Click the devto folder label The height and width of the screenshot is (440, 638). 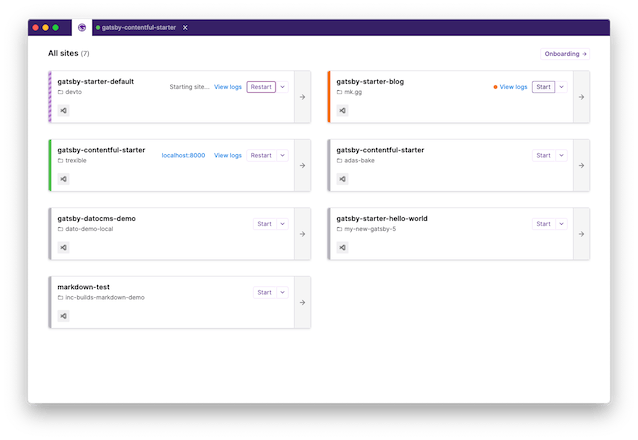[73, 92]
